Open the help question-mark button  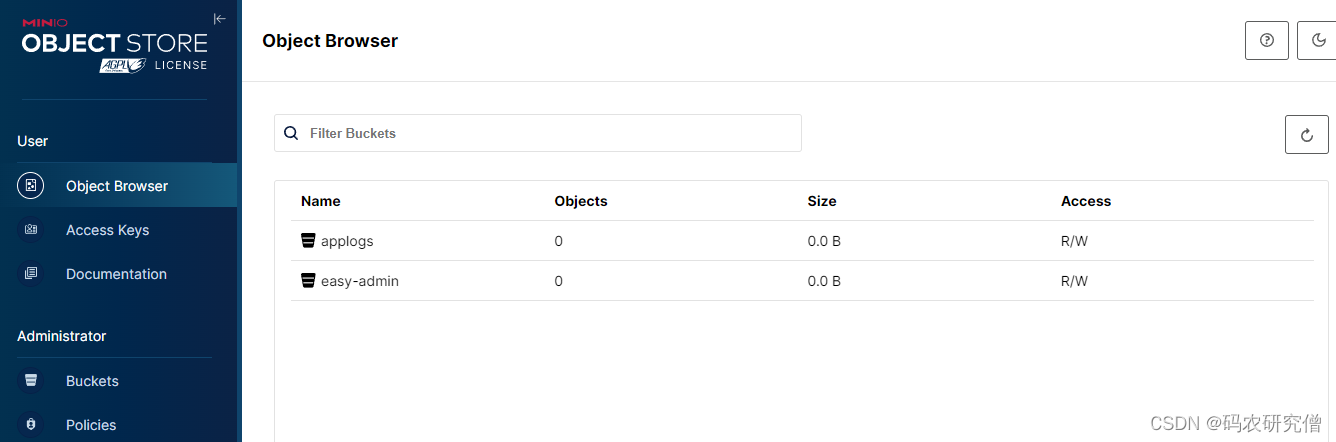tap(1267, 41)
